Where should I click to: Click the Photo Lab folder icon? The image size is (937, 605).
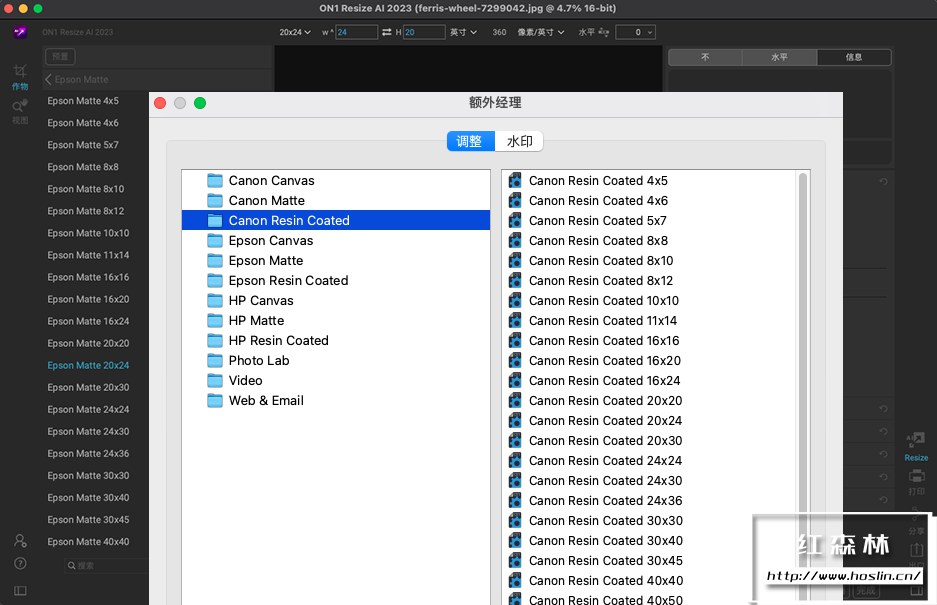pos(215,360)
